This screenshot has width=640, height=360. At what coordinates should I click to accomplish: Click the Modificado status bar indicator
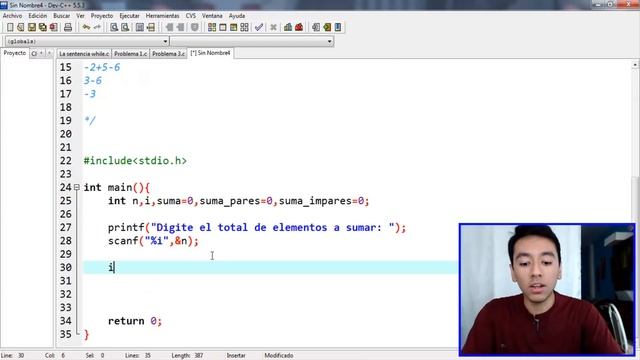278,356
